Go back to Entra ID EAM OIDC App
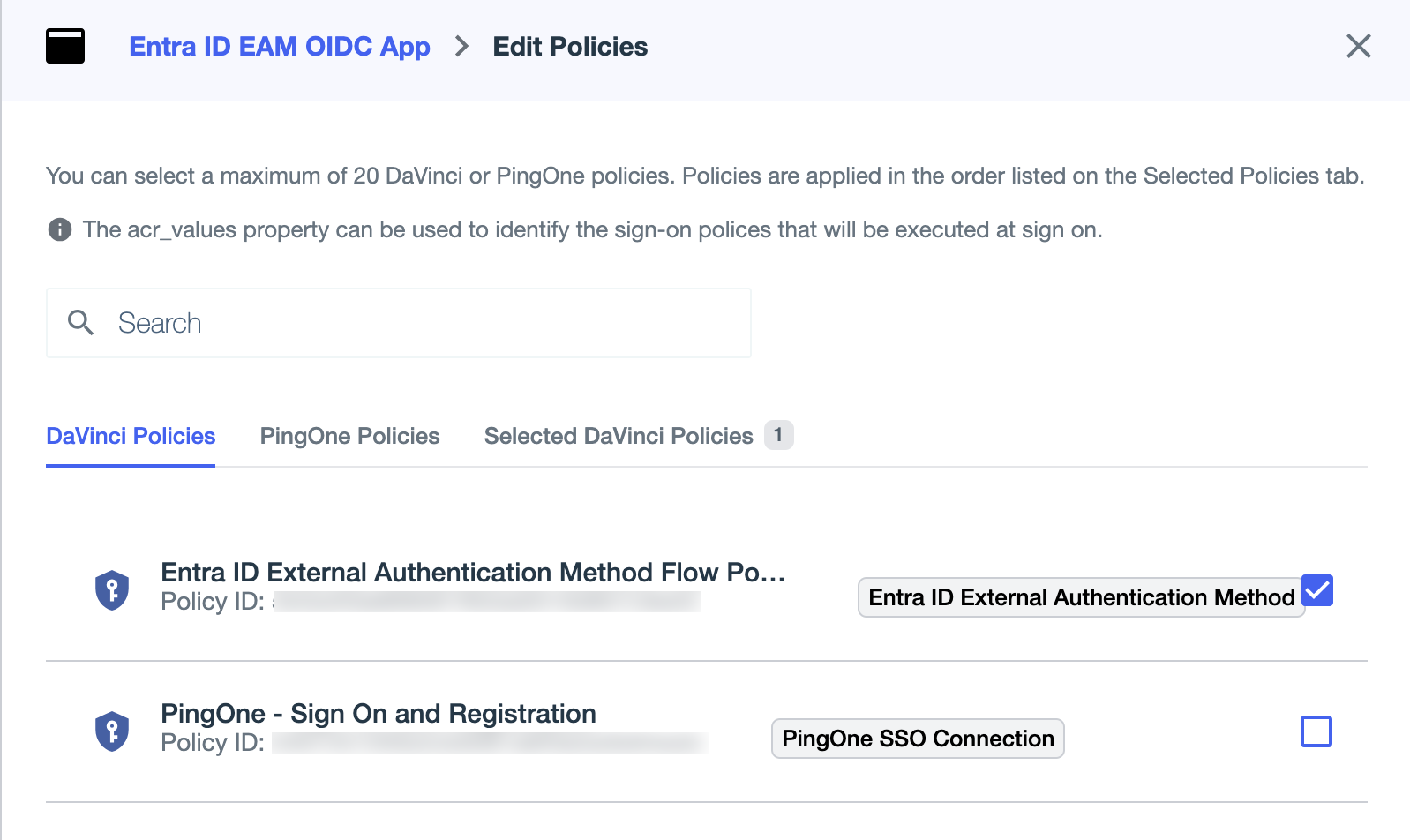Screen dimensions: 1410x840 (280, 46)
